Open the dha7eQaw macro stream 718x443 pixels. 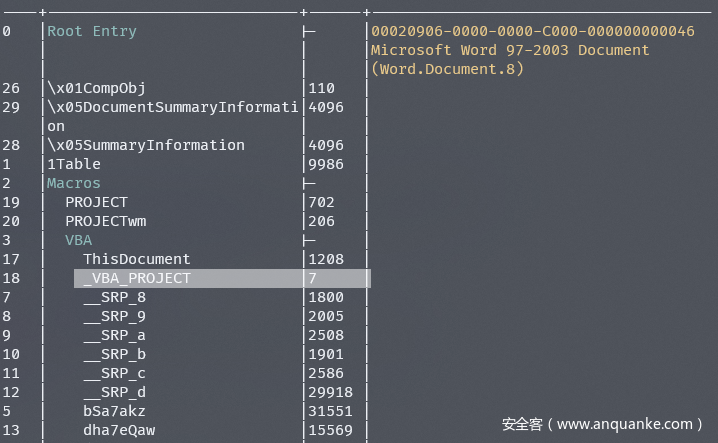click(x=119, y=430)
